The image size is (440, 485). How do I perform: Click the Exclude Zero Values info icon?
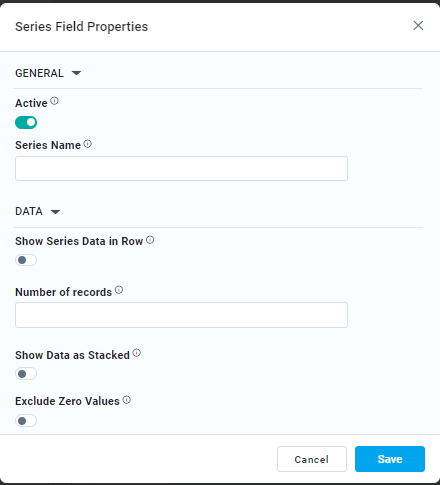127,400
